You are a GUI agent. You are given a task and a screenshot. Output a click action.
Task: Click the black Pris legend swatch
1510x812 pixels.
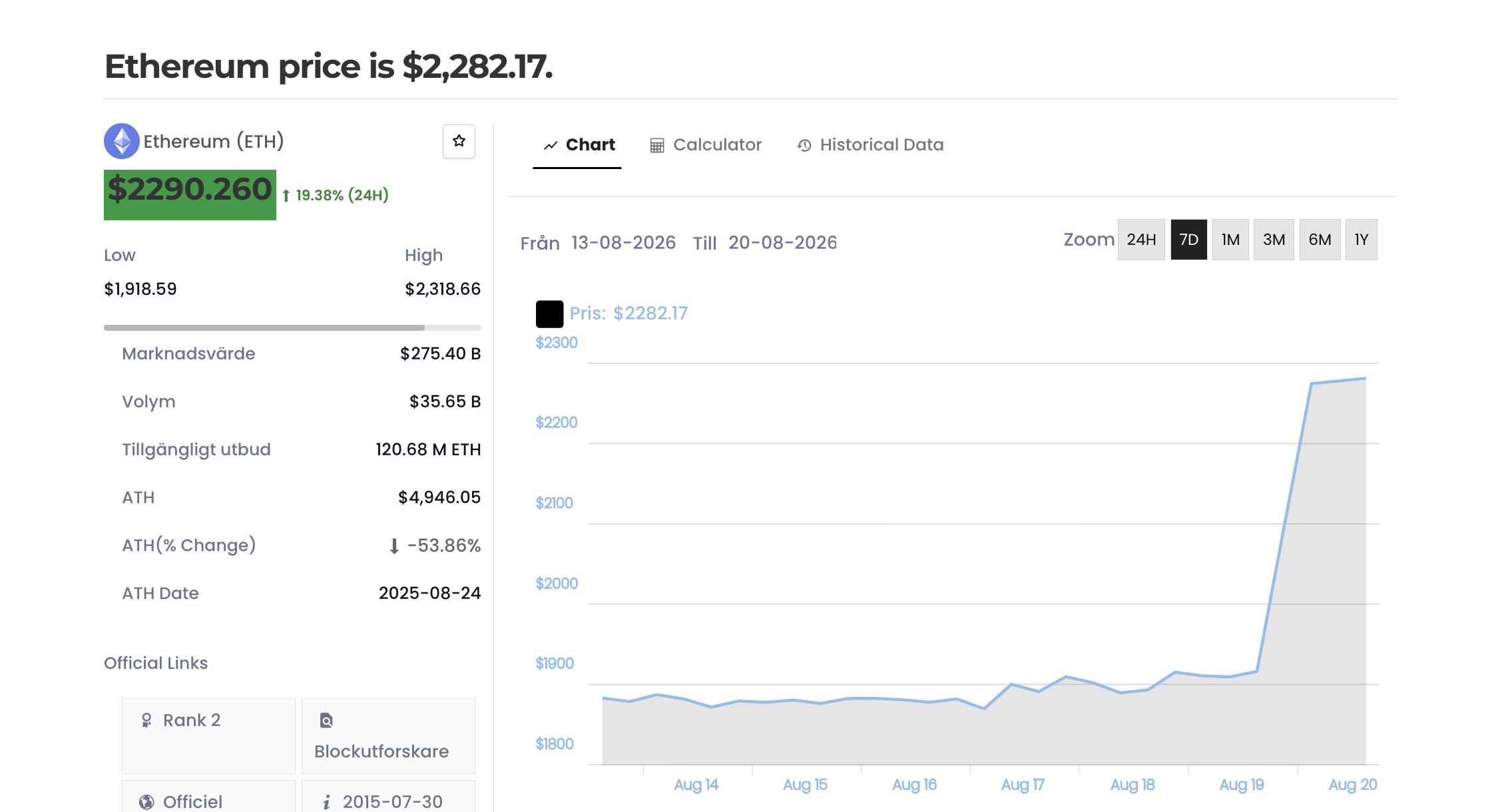tap(550, 314)
